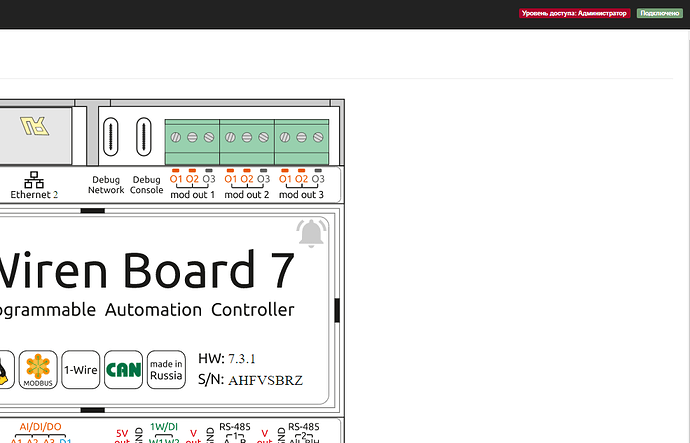The width and height of the screenshot is (690, 443).
Task: Click the screw above O1 of mod out 1
Action: click(176, 137)
